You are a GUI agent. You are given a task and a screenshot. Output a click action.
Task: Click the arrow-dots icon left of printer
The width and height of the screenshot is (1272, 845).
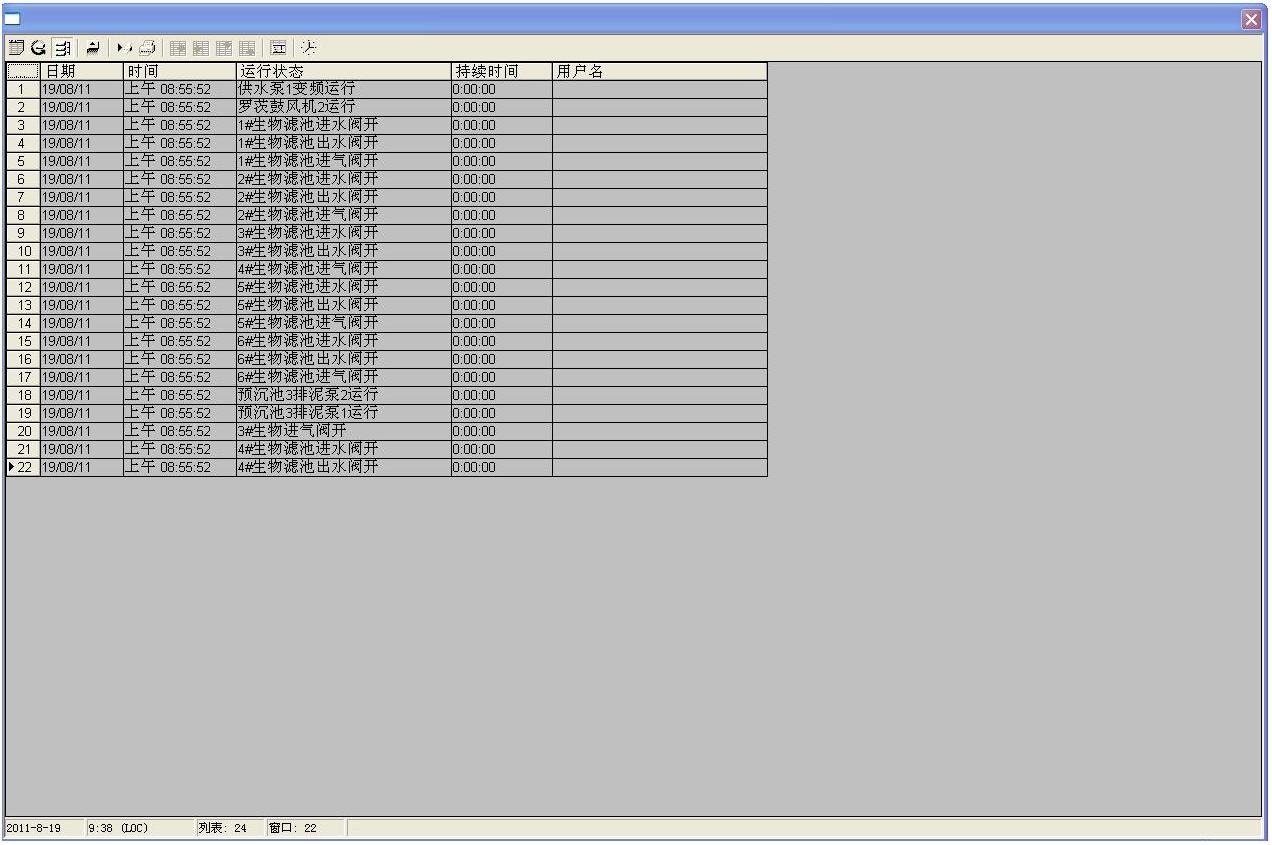125,47
